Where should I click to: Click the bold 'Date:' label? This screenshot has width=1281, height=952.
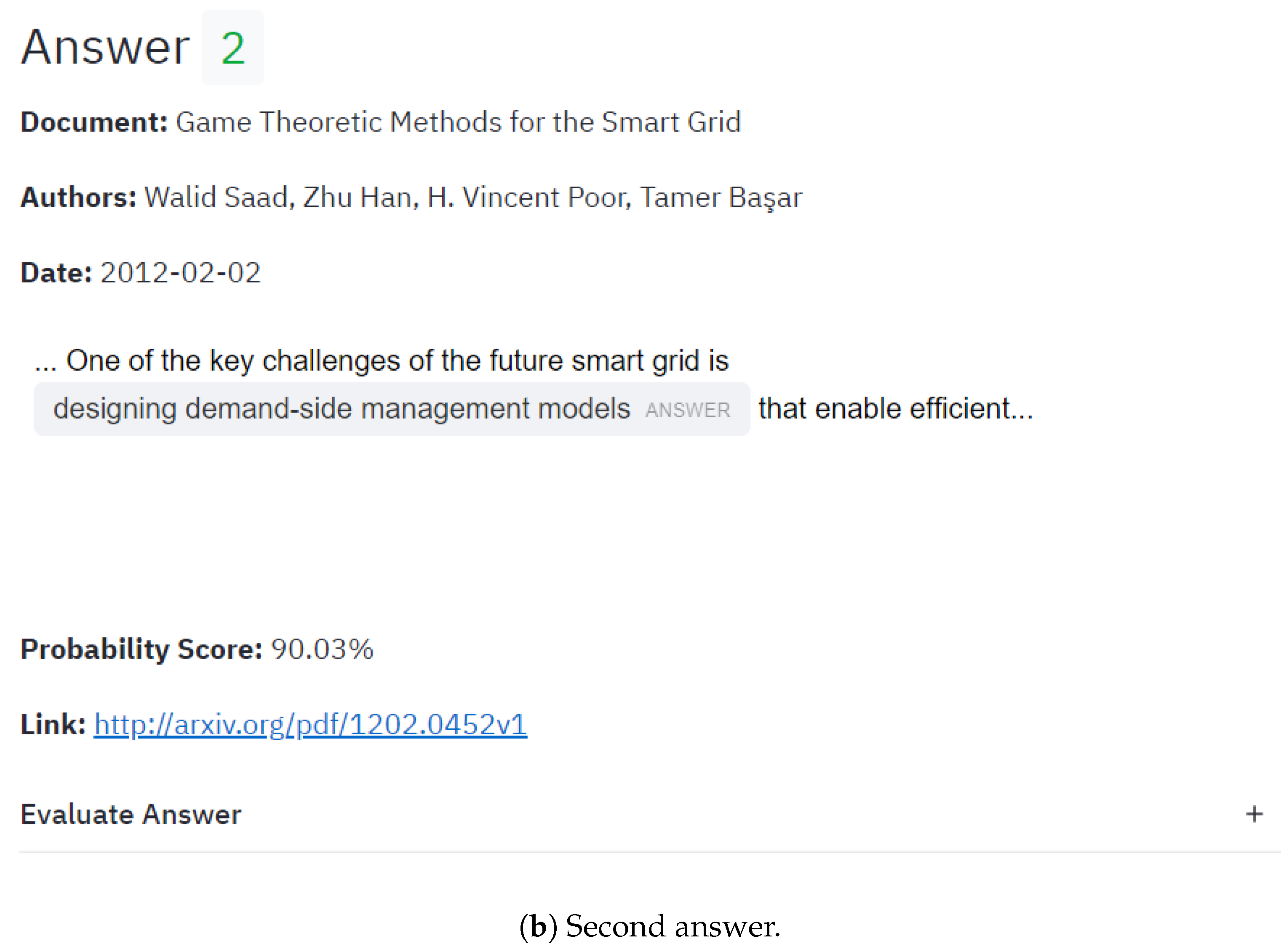(56, 272)
